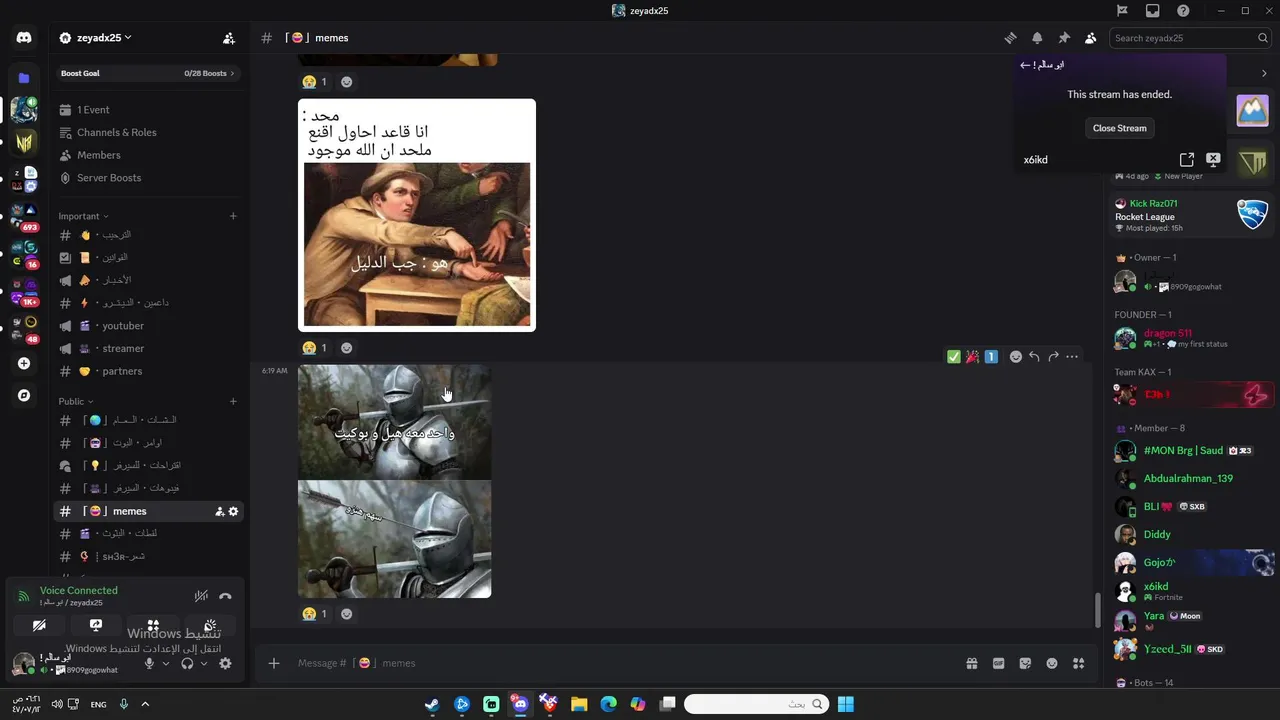The image size is (1280, 720).
Task: Open User Settings gear
Action: (225, 663)
